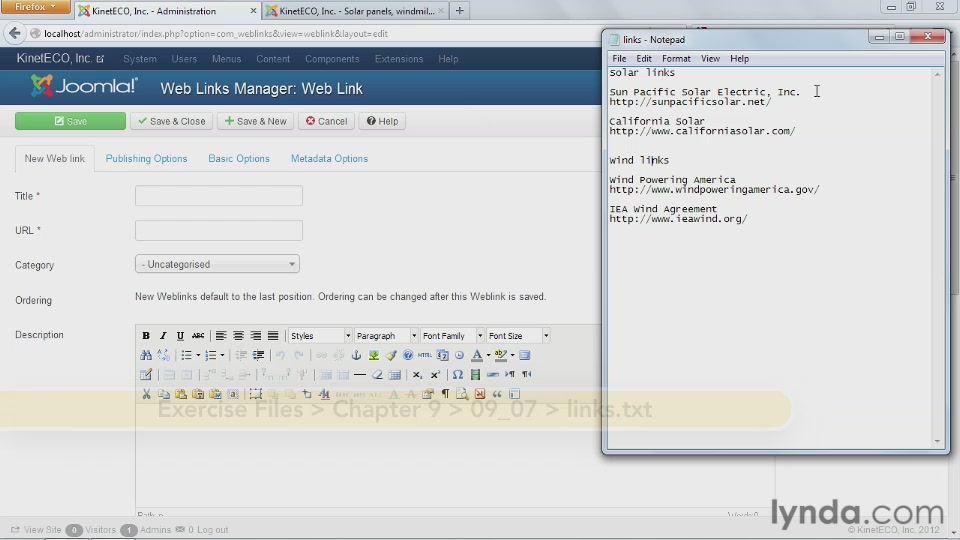Open a new Firefox tab
This screenshot has height=540, width=960.
coord(459,10)
